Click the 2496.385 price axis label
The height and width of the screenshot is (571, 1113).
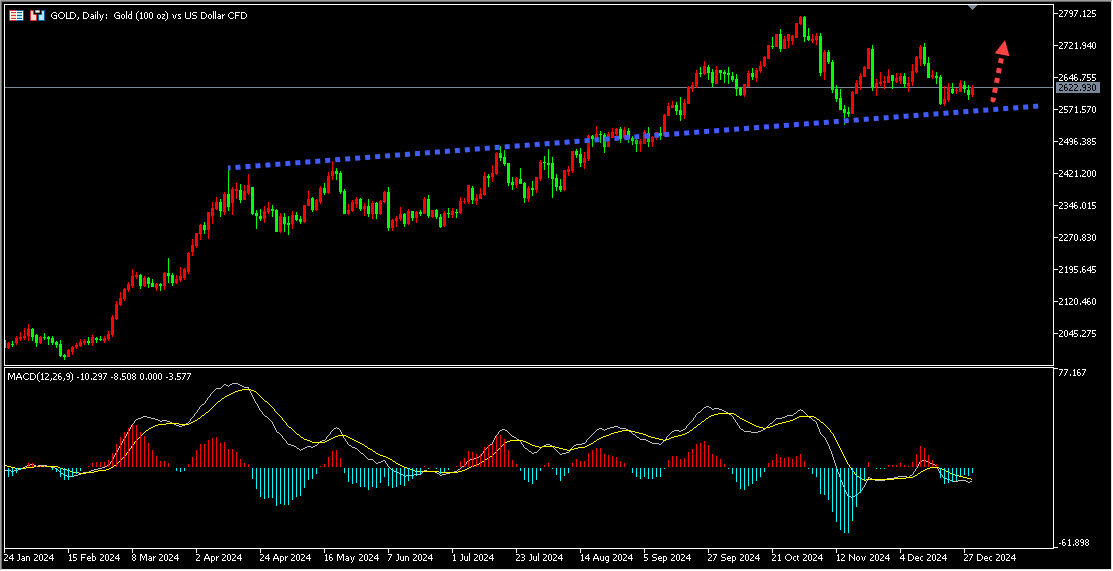1078,141
